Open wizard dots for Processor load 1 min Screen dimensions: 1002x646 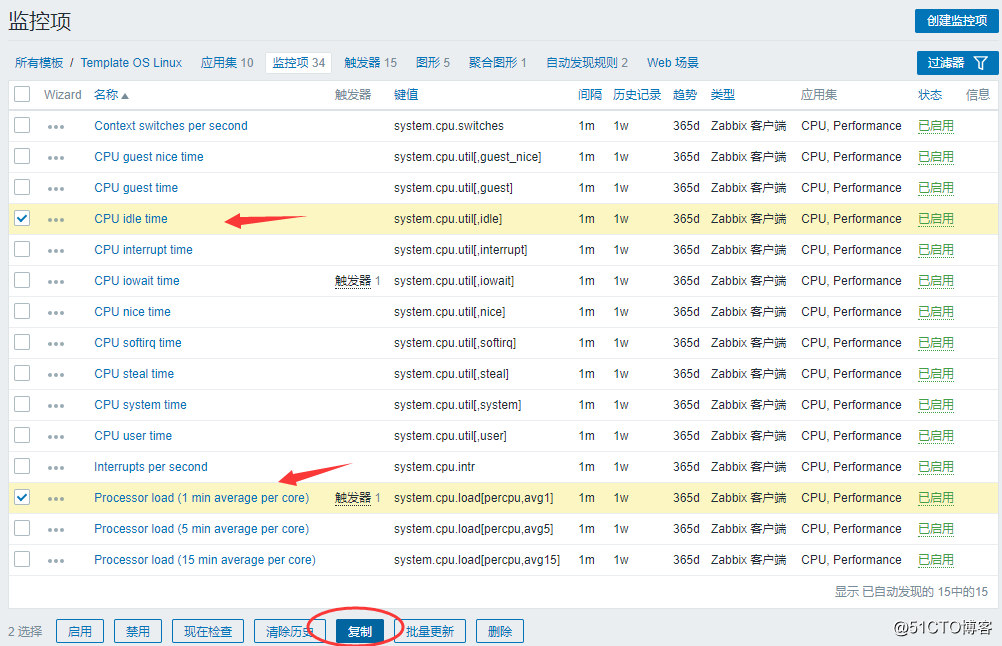pyautogui.click(x=56, y=498)
